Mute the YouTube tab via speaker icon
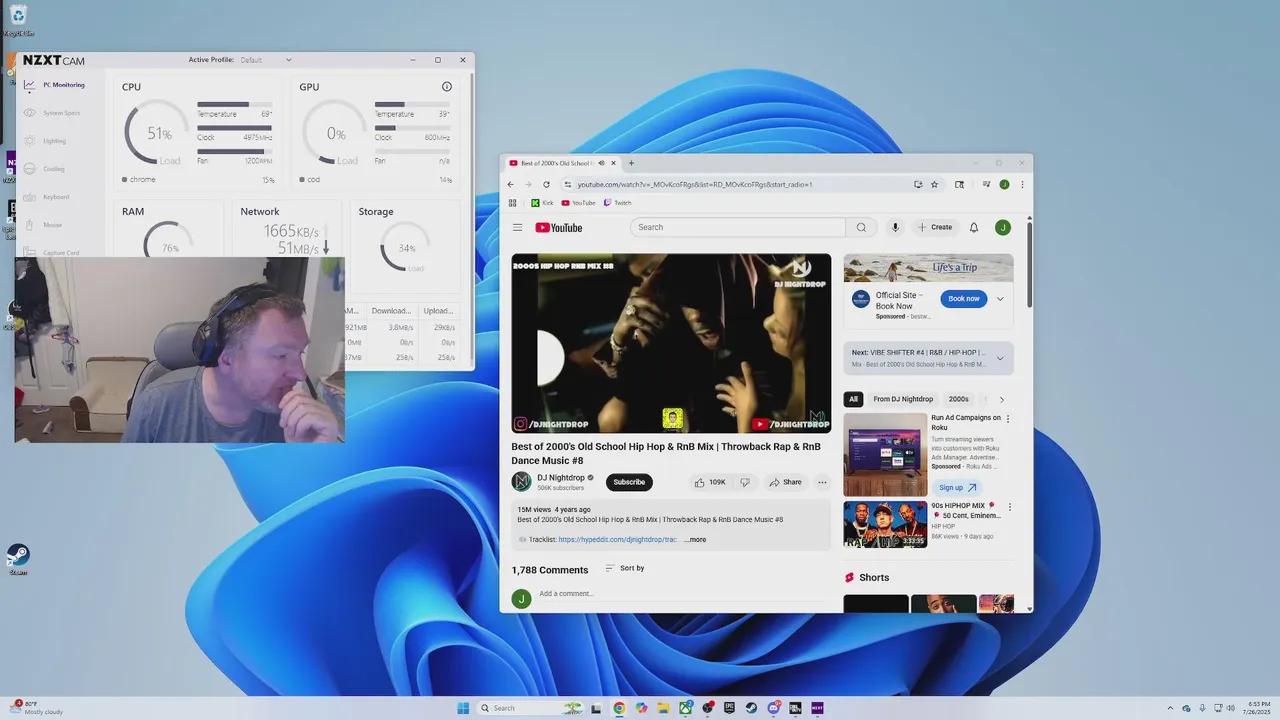Image resolution: width=1280 pixels, height=720 pixels. coord(601,163)
